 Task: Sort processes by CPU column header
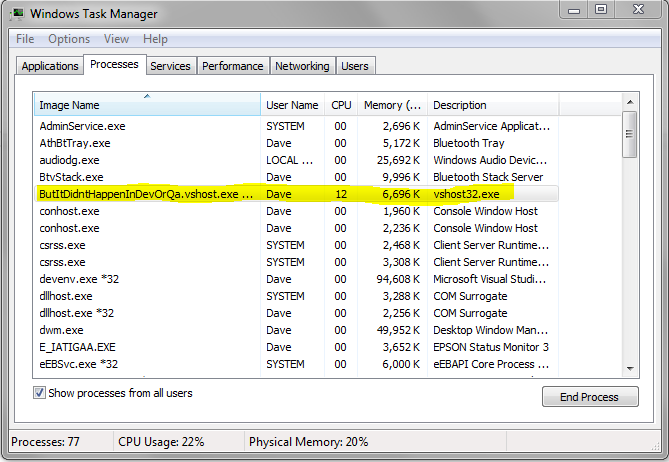click(341, 105)
